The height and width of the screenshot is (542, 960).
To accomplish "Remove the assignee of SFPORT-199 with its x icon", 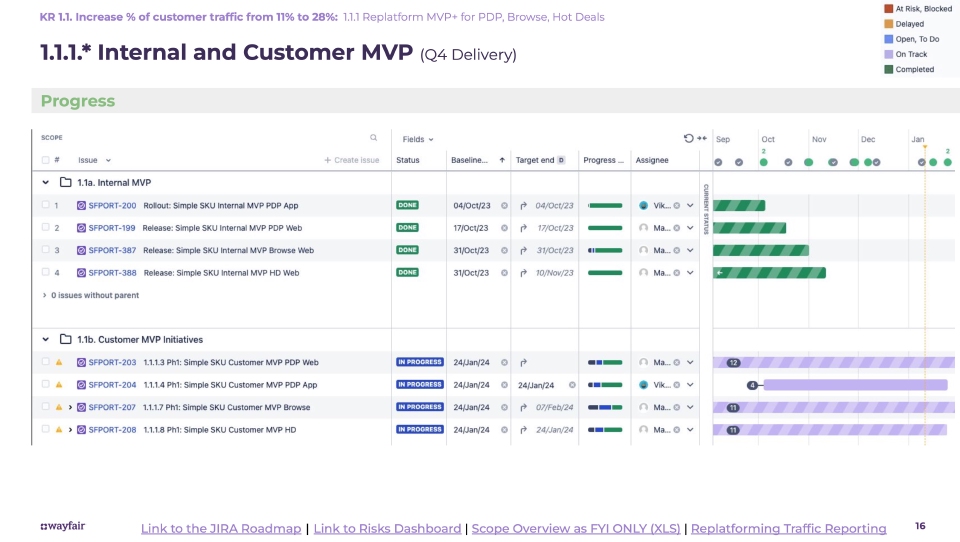I will tap(677, 228).
